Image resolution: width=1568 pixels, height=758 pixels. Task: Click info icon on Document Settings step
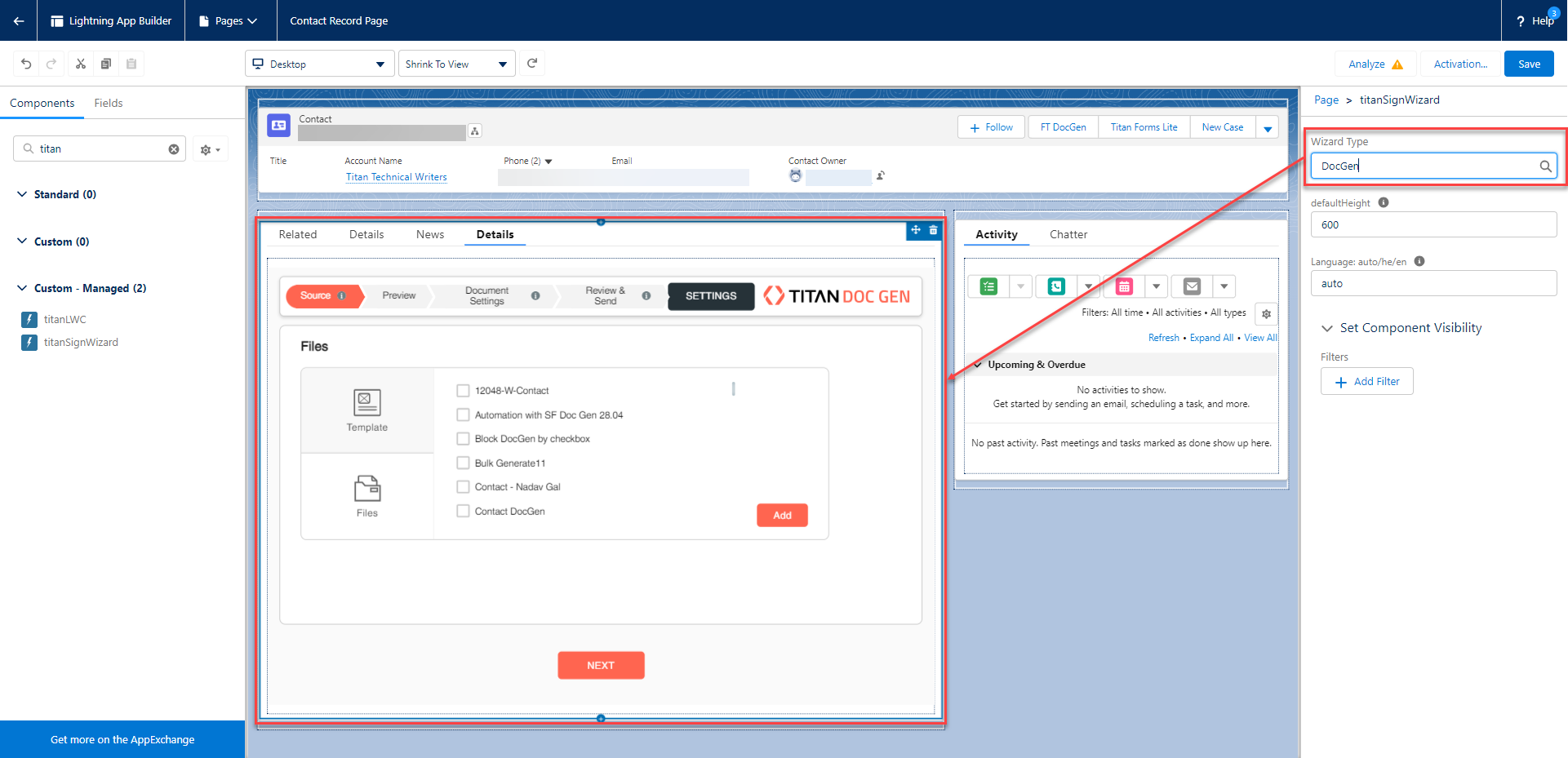[535, 295]
